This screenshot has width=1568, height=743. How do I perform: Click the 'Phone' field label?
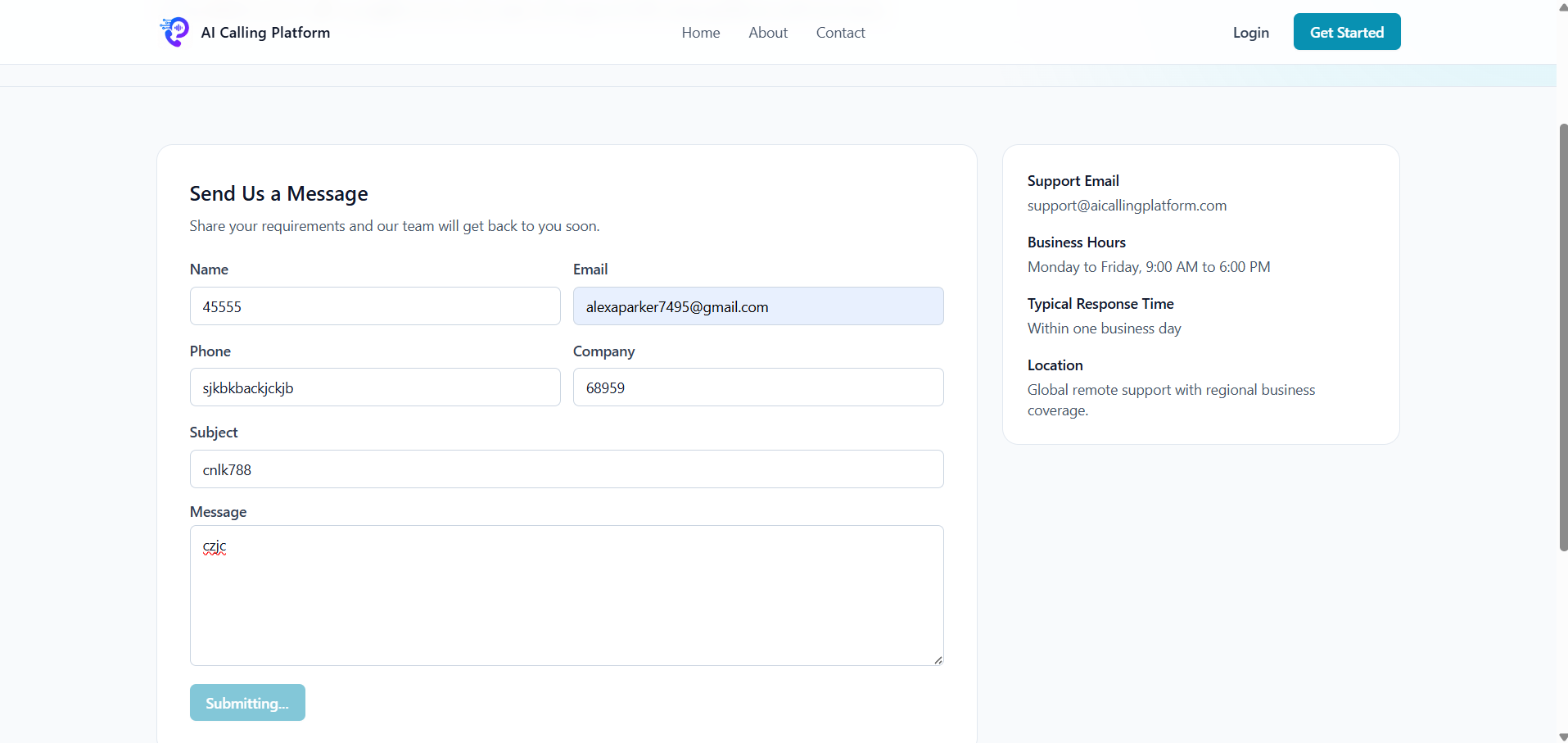210,351
